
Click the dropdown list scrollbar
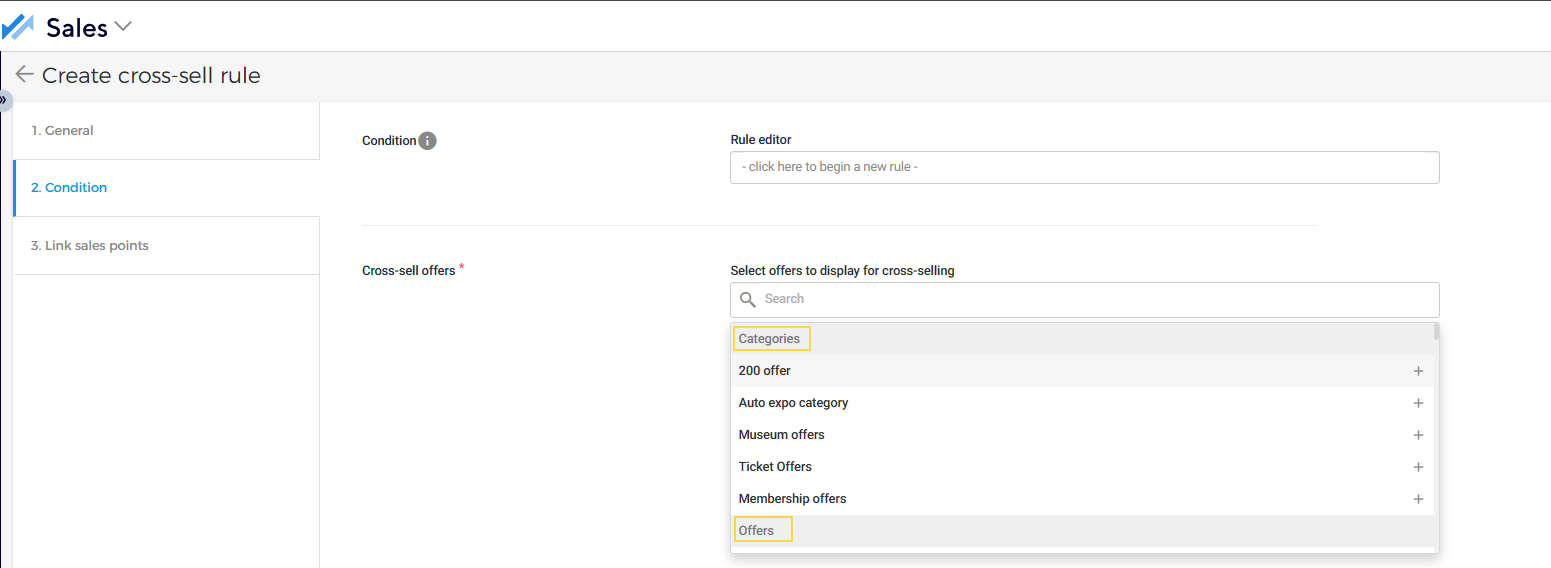(1436, 333)
